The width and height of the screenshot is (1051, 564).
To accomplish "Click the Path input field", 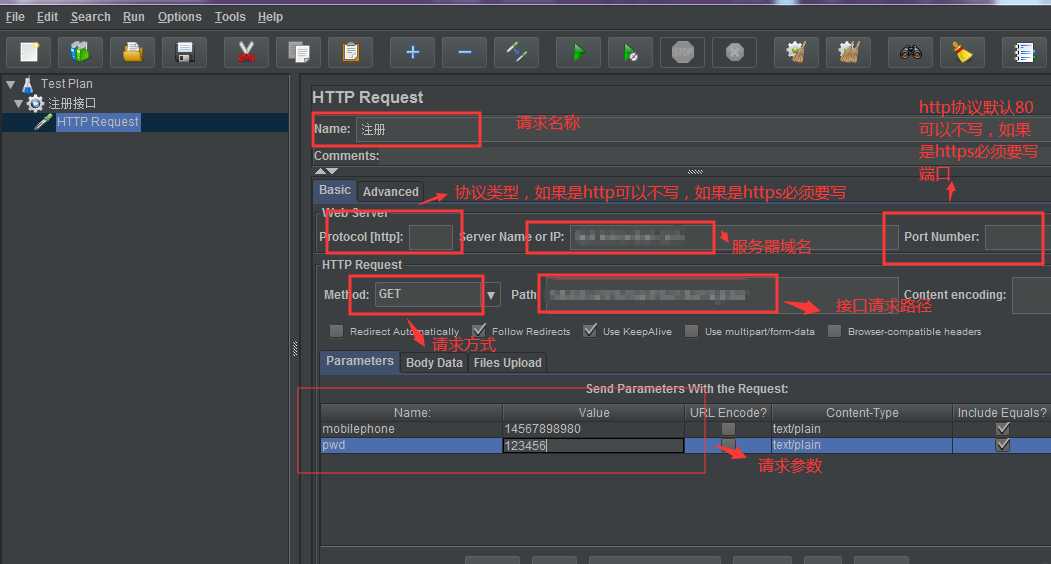I will 721,294.
